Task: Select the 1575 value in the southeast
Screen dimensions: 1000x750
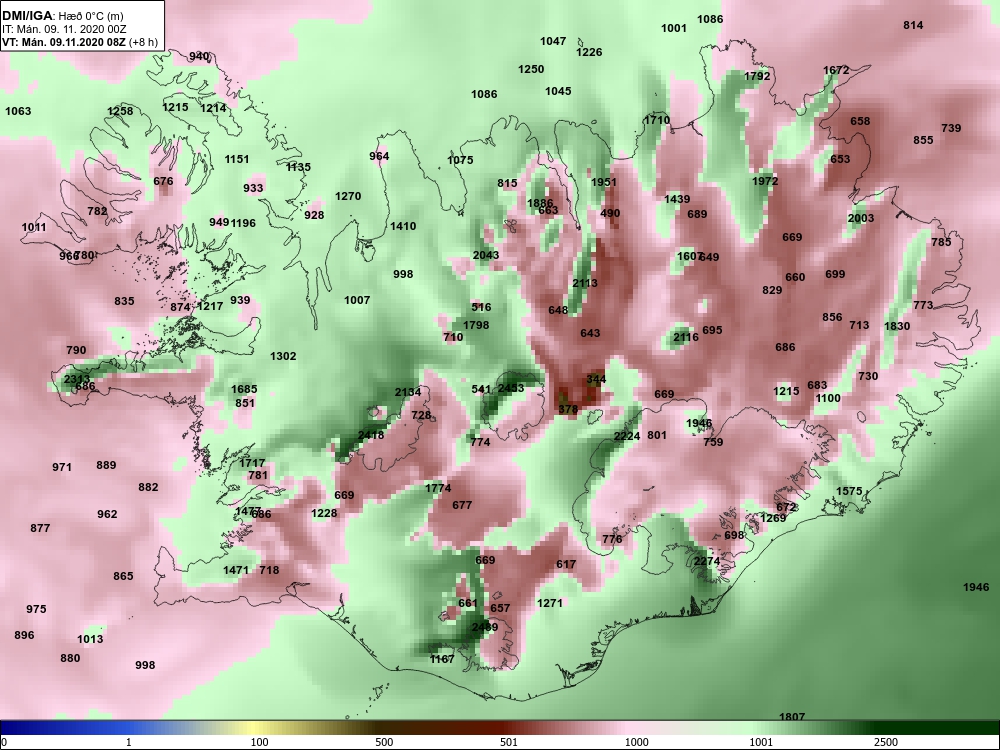Action: point(849,491)
